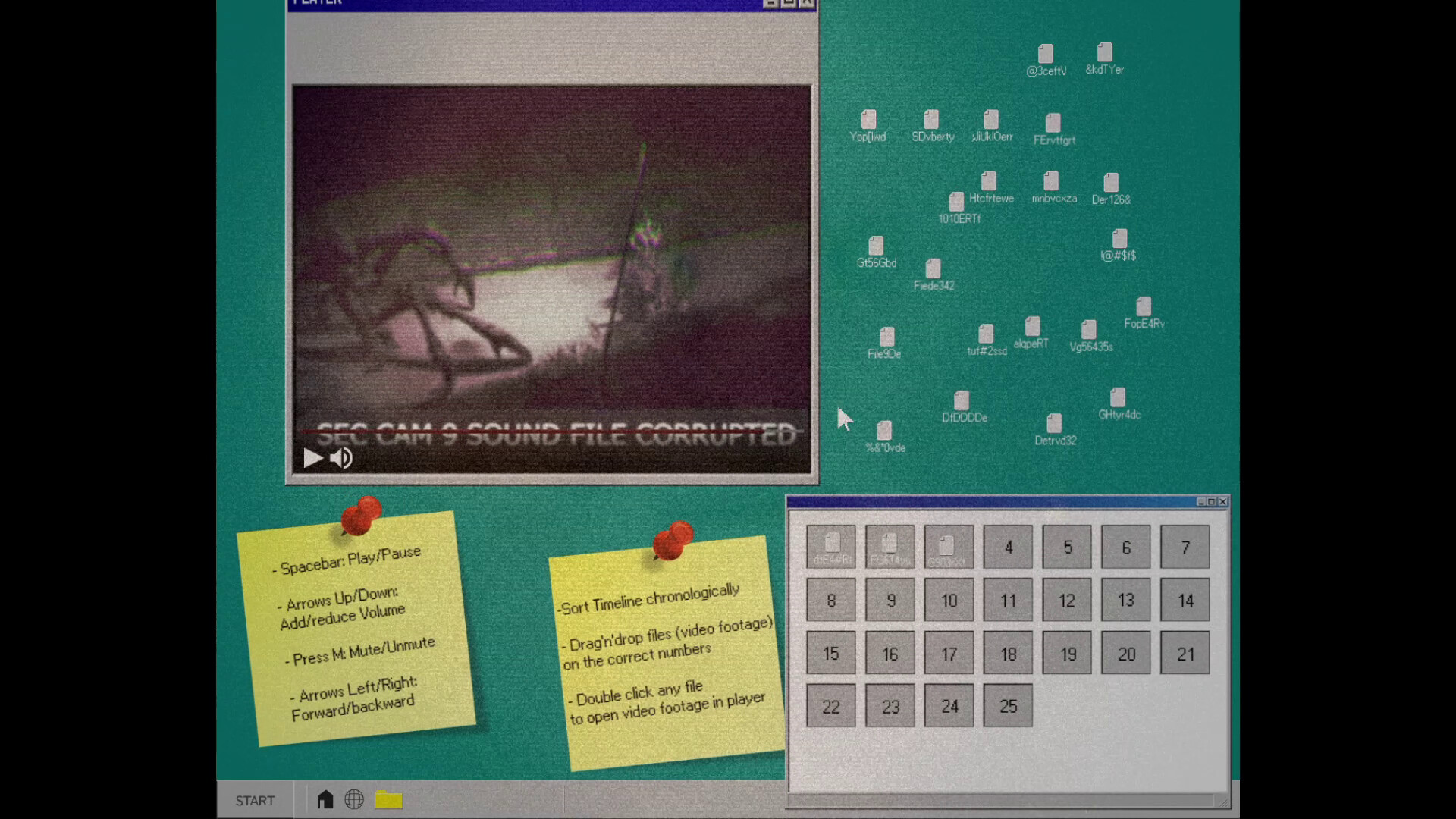Click timeline slot number 13
The image size is (1456, 819).
pos(1126,601)
